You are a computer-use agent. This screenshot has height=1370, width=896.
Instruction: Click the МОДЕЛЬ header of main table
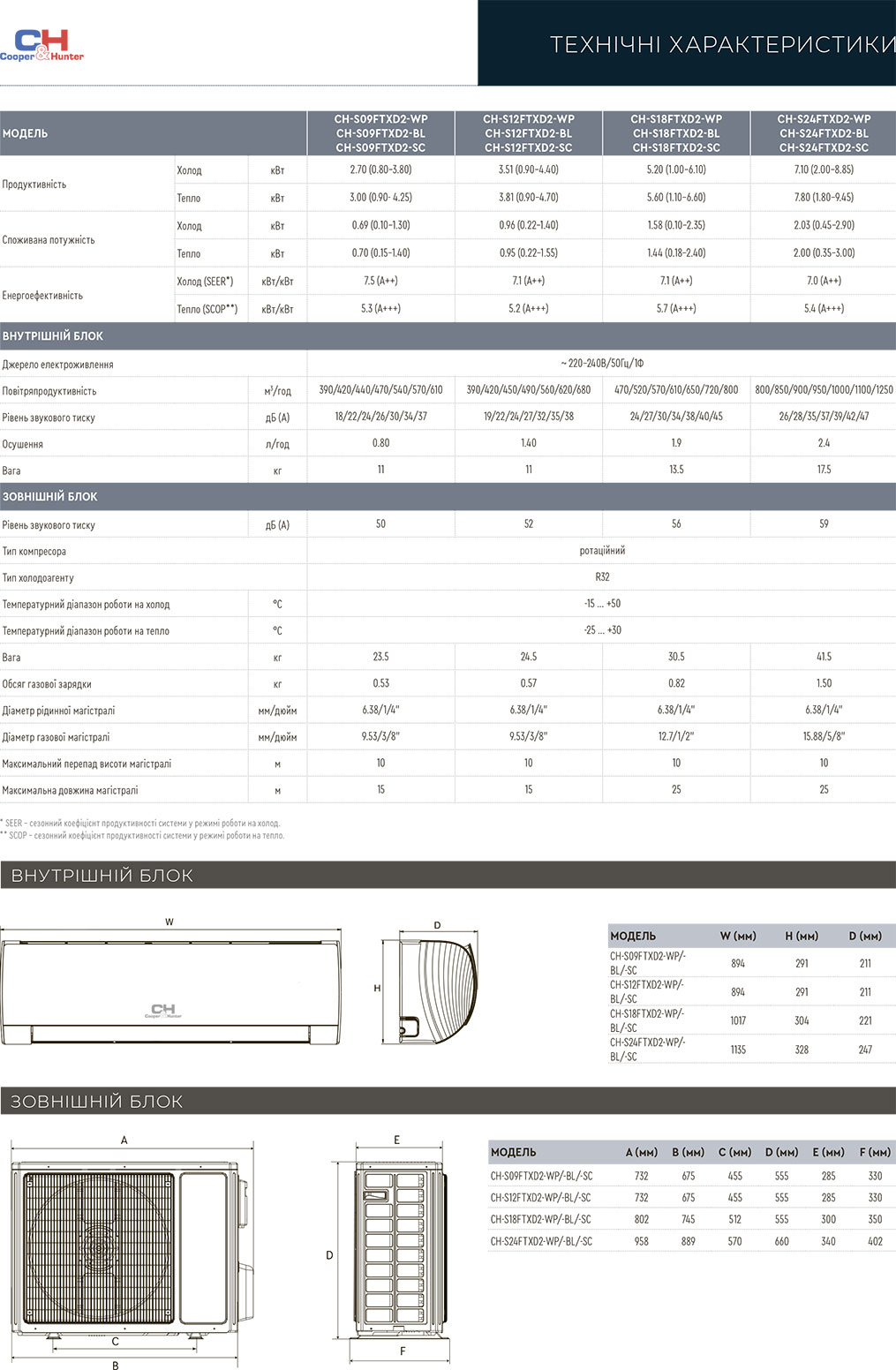pos(26,133)
